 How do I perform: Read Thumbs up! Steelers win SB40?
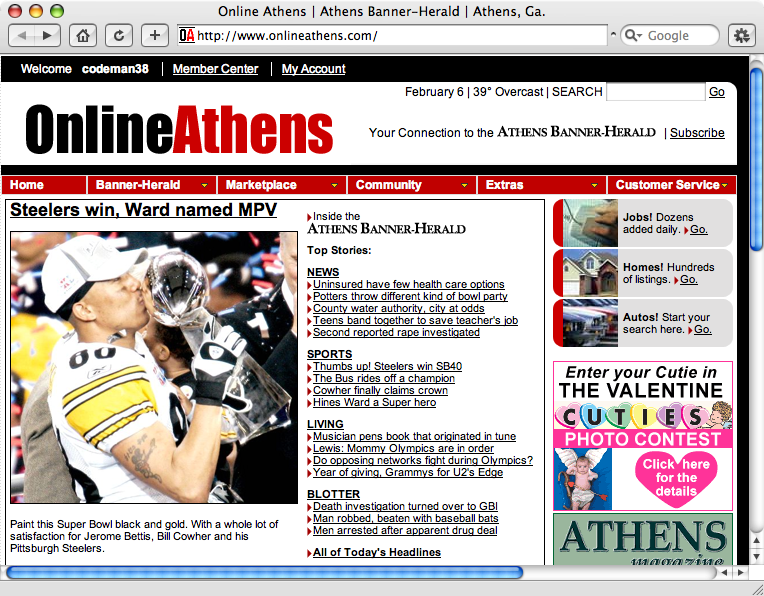387,366
